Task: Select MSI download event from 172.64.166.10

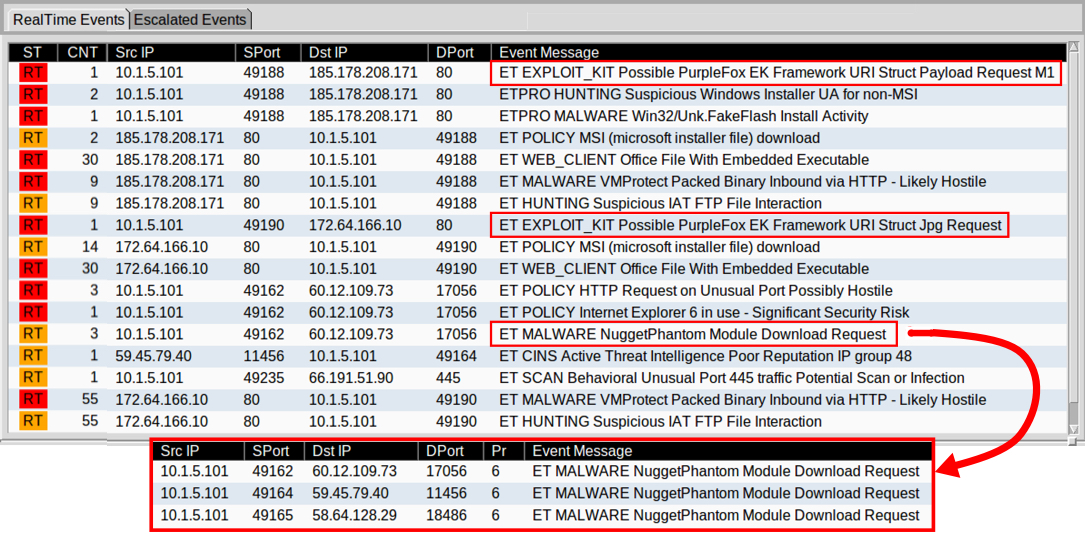Action: click(538, 247)
